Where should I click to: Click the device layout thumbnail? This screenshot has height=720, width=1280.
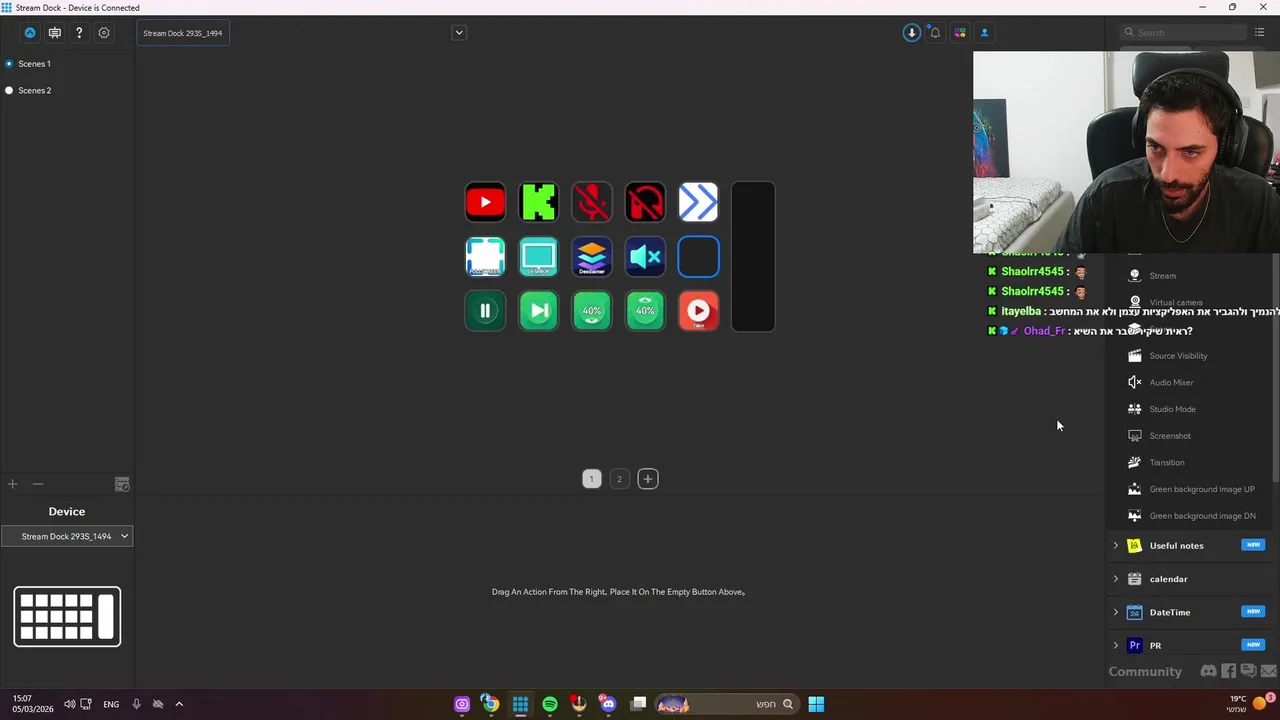pos(67,616)
